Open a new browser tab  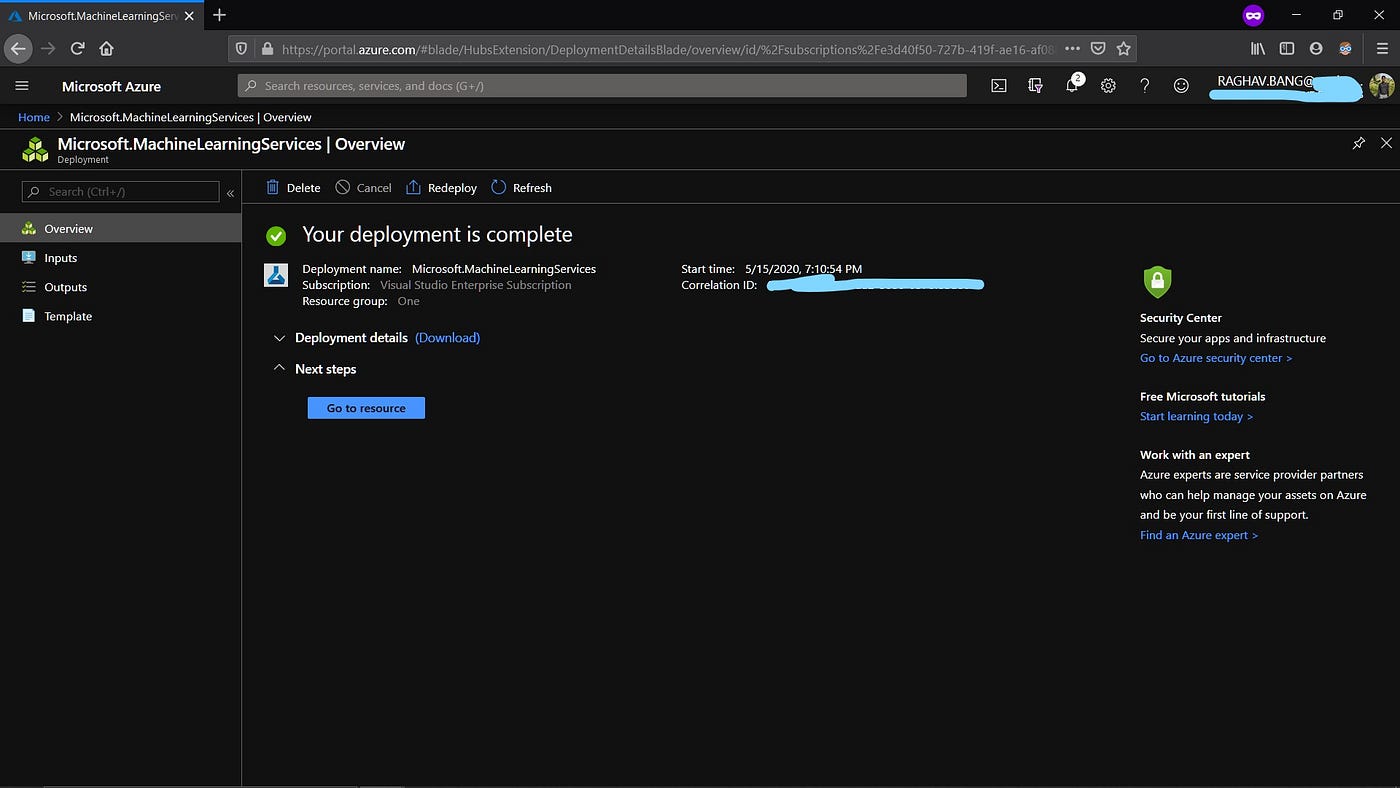[220, 15]
